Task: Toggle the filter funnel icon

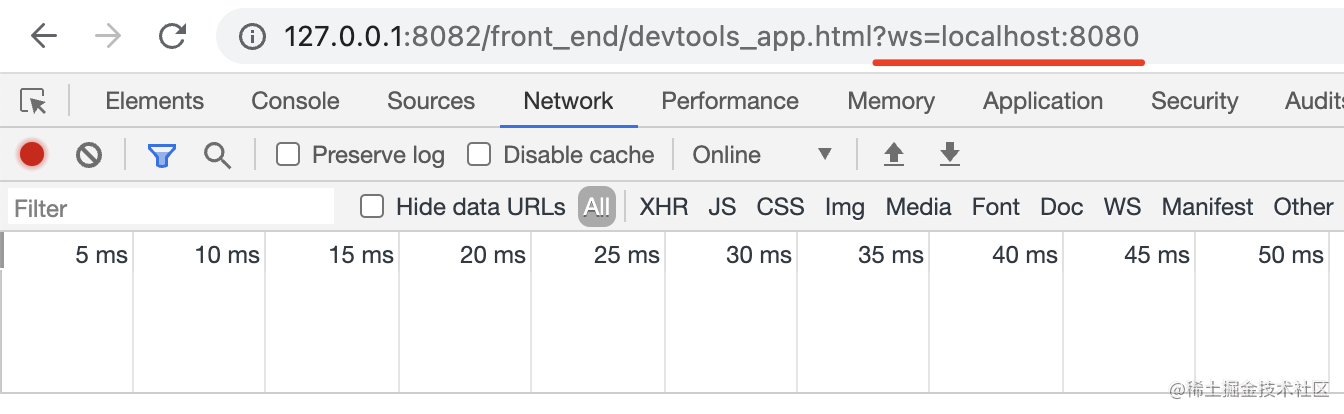Action: click(x=162, y=155)
